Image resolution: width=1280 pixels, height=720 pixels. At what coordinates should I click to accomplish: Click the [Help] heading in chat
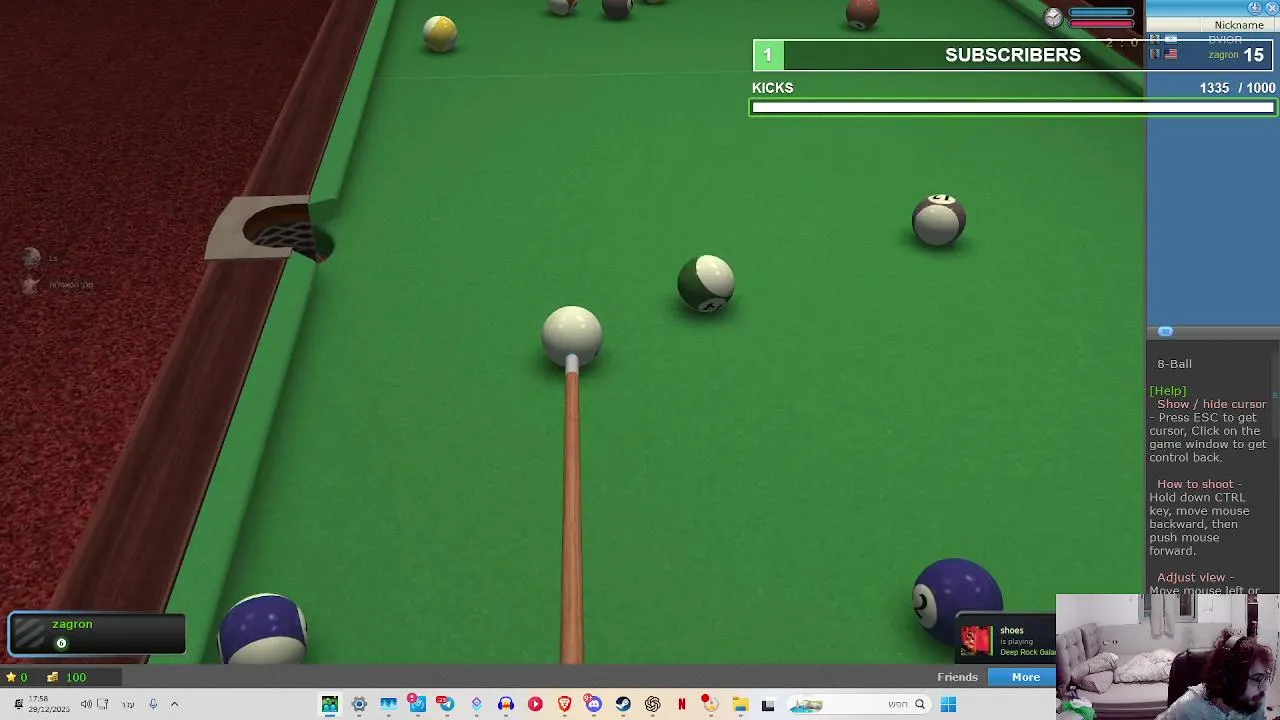click(1168, 391)
